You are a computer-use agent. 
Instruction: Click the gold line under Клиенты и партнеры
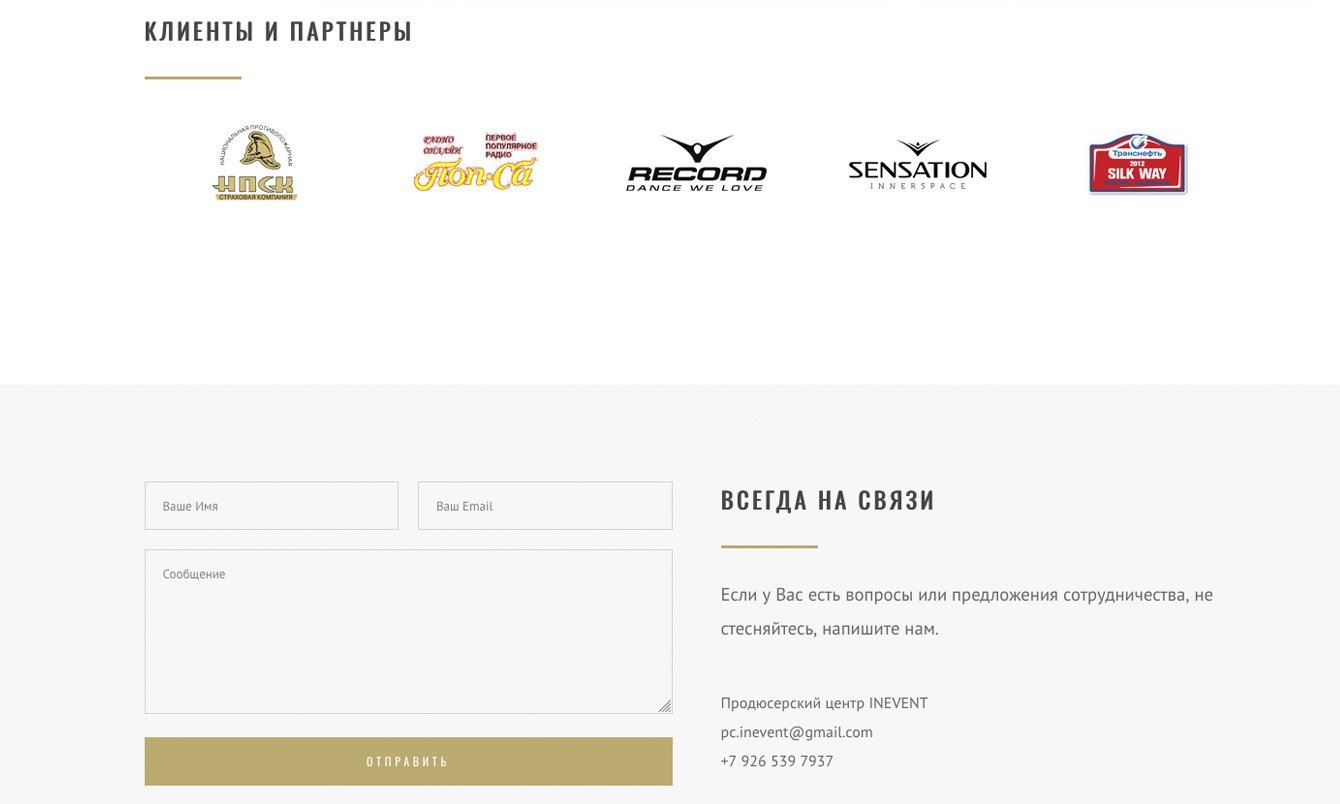(x=193, y=77)
